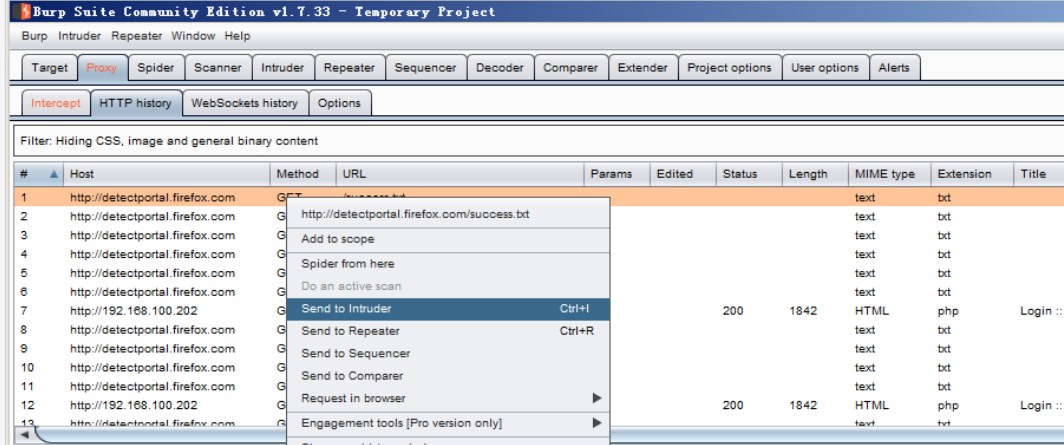Choose Send to Intruder

click(448, 309)
